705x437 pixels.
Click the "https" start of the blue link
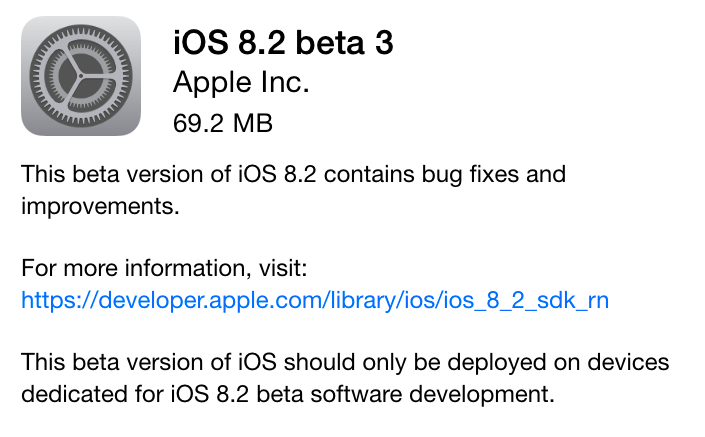tap(46, 300)
